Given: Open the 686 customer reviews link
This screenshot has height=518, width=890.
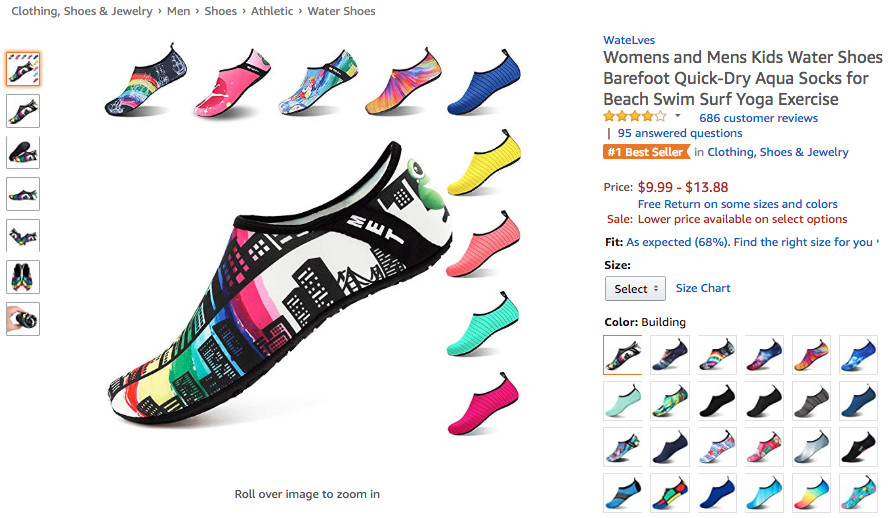Looking at the screenshot, I should click(x=758, y=118).
